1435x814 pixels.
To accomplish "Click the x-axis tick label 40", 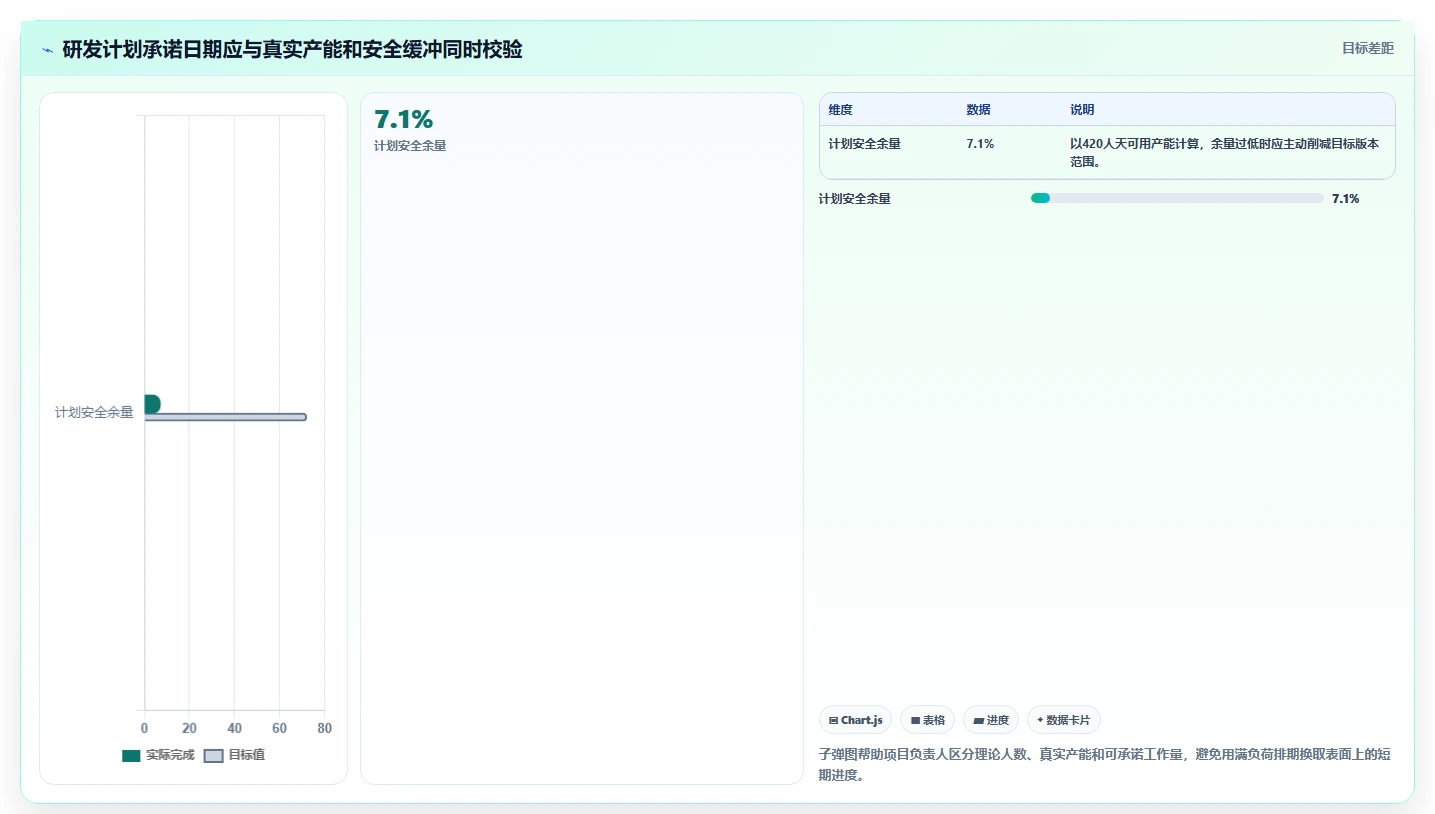I will (234, 728).
